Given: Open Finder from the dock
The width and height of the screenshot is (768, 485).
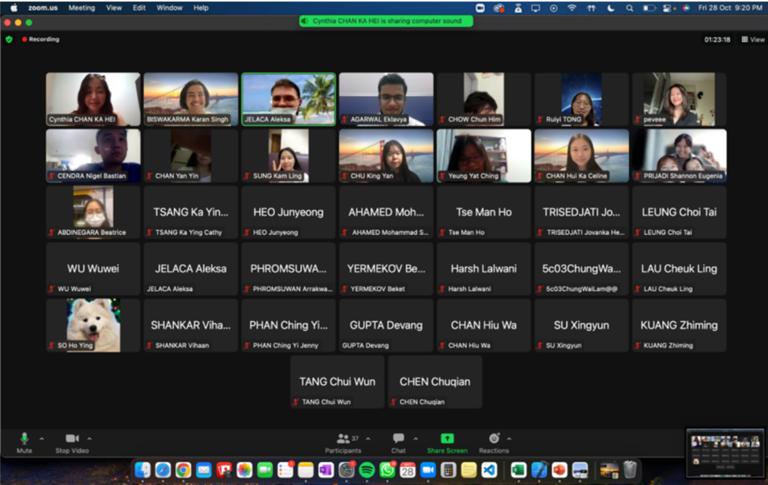Looking at the screenshot, I should 143,470.
